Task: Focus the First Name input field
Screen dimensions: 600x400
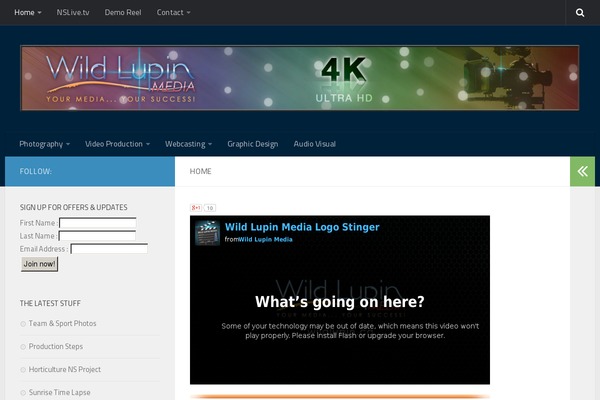Action: click(x=97, y=223)
